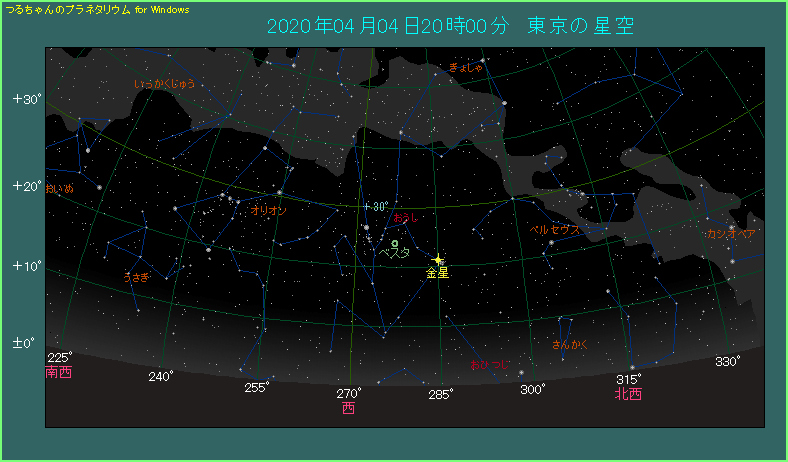Select the green Vesta asteroid circle
The height and width of the screenshot is (462, 788).
(395, 243)
